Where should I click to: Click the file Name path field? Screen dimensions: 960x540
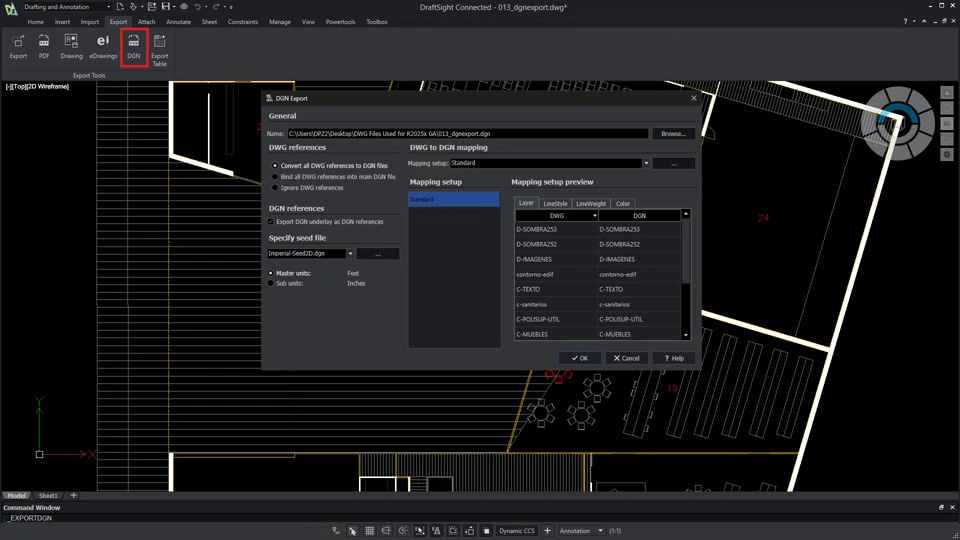coord(468,133)
